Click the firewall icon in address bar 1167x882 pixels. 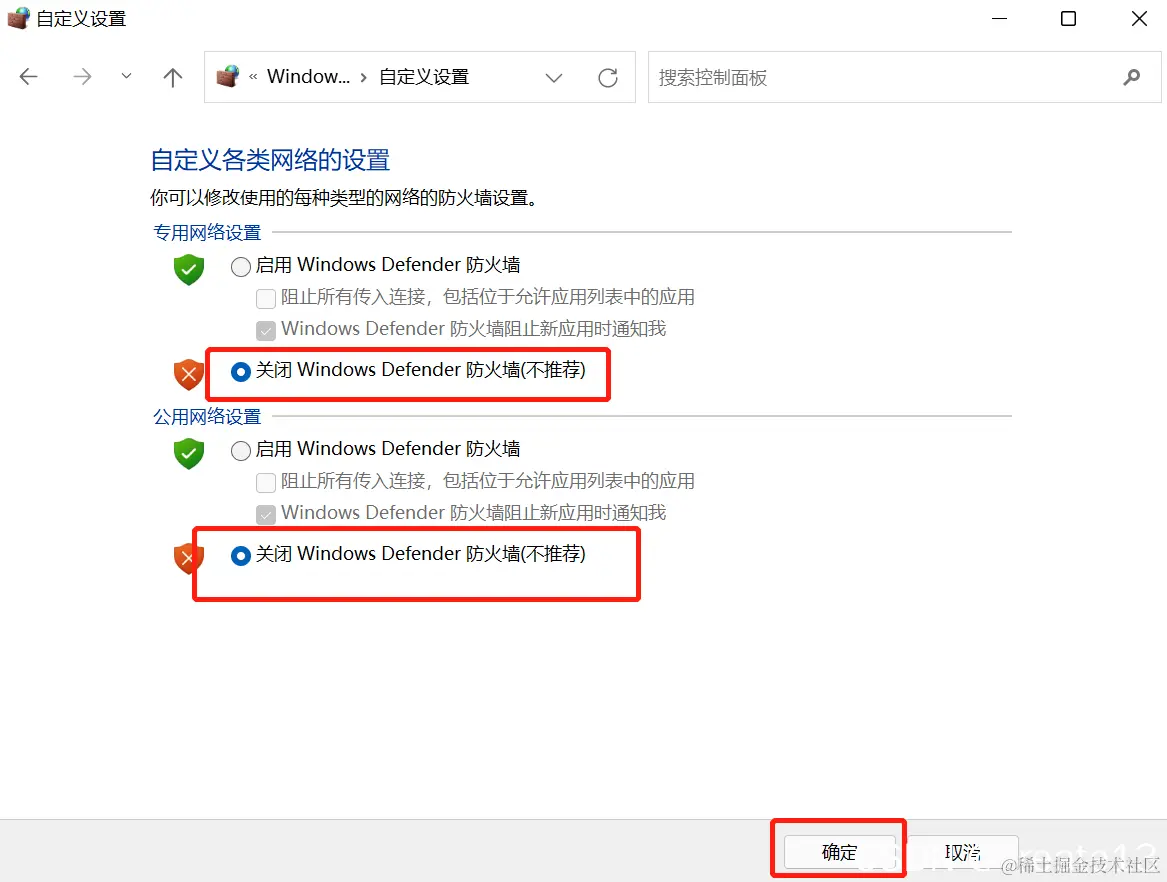tap(228, 76)
